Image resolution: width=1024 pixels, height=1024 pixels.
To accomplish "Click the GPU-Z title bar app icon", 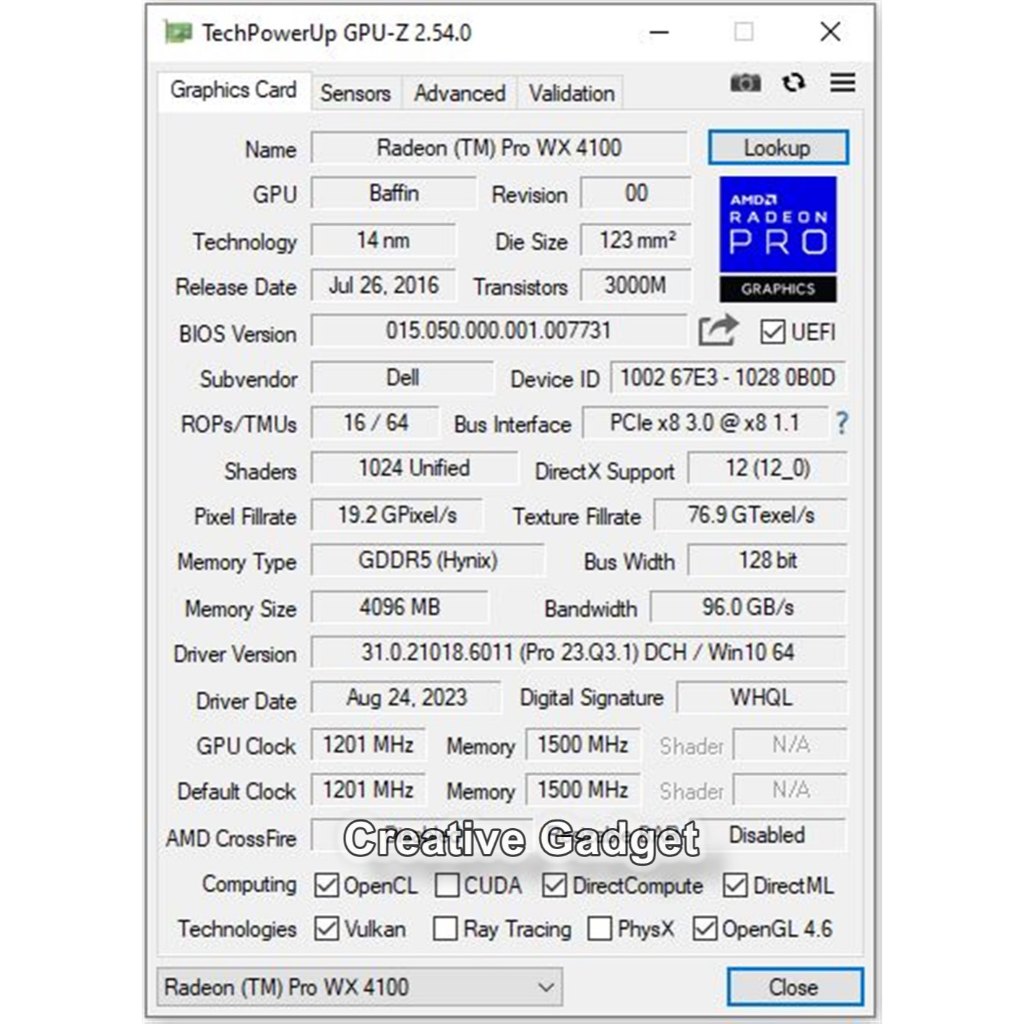I will [178, 33].
